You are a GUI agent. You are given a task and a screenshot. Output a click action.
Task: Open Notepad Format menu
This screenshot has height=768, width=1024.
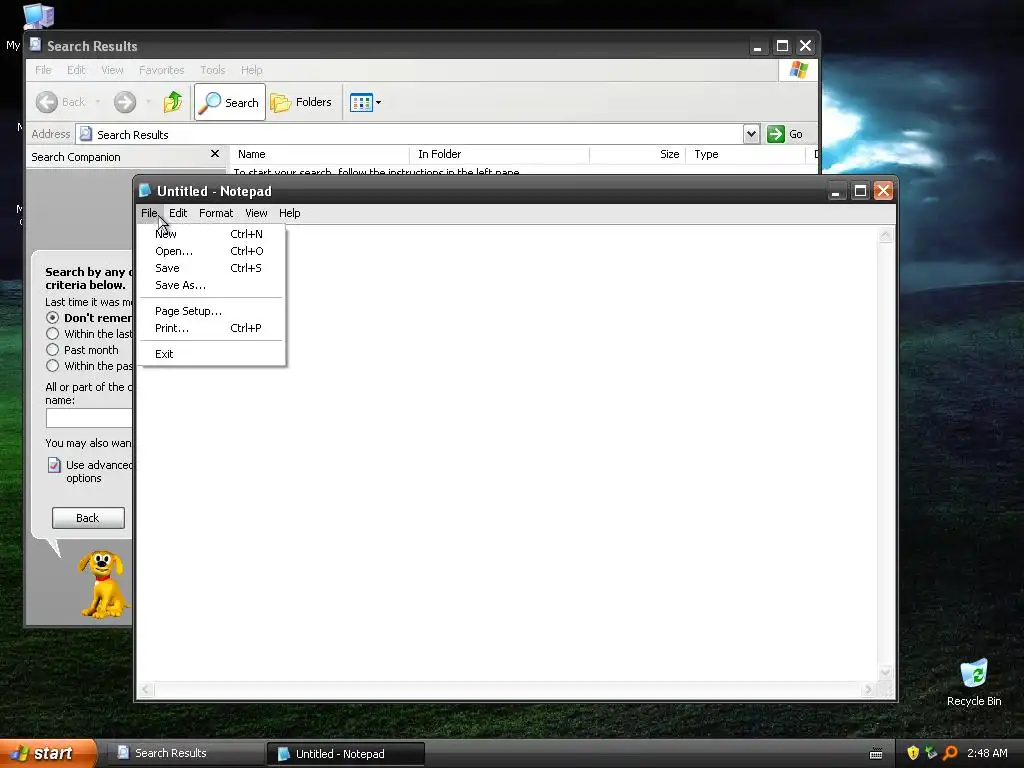(216, 213)
